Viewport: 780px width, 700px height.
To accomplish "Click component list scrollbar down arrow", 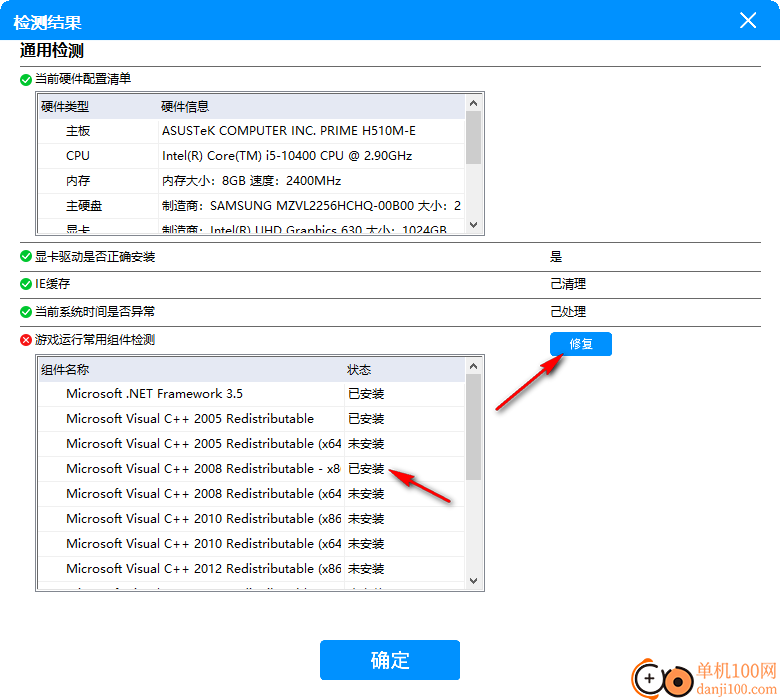I will pyautogui.click(x=473, y=581).
